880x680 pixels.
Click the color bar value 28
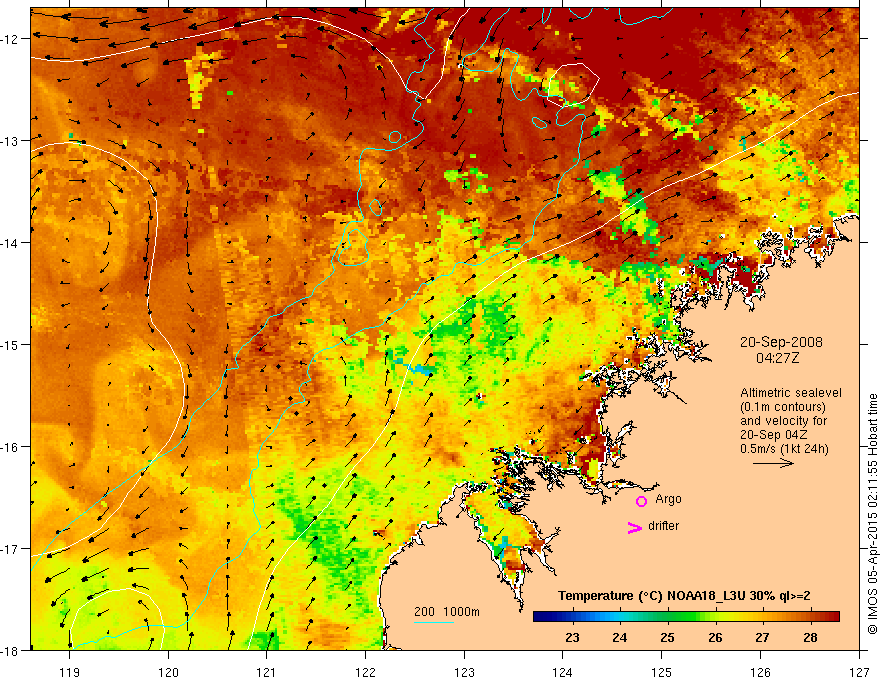(x=810, y=637)
